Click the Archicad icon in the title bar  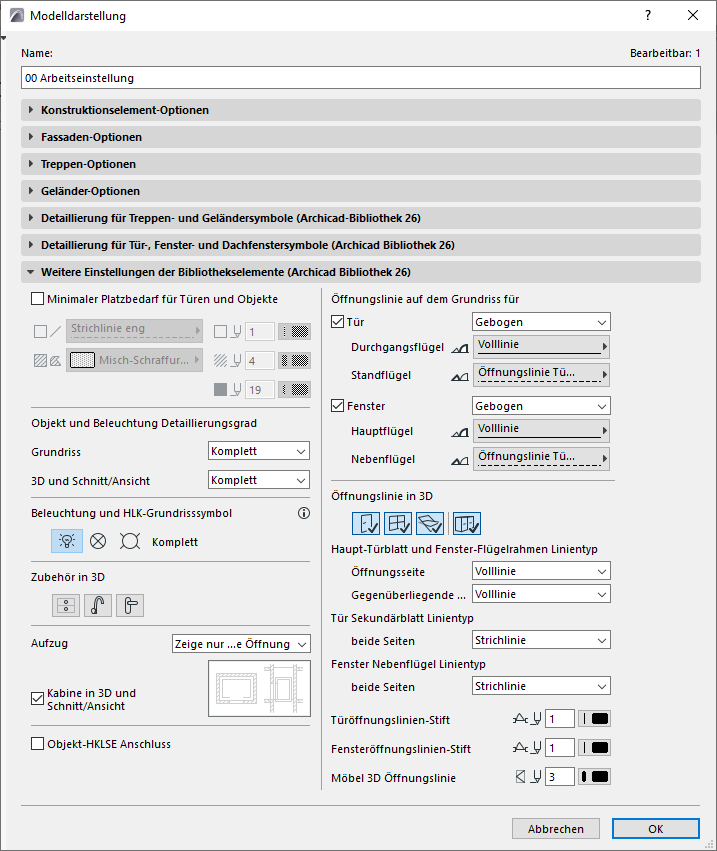coord(17,15)
